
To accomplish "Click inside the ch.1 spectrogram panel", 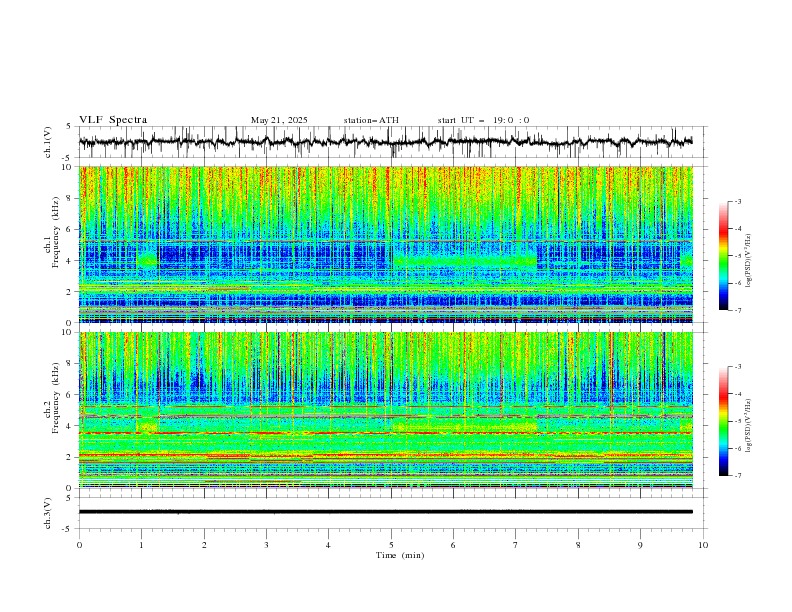I will 385,244.
